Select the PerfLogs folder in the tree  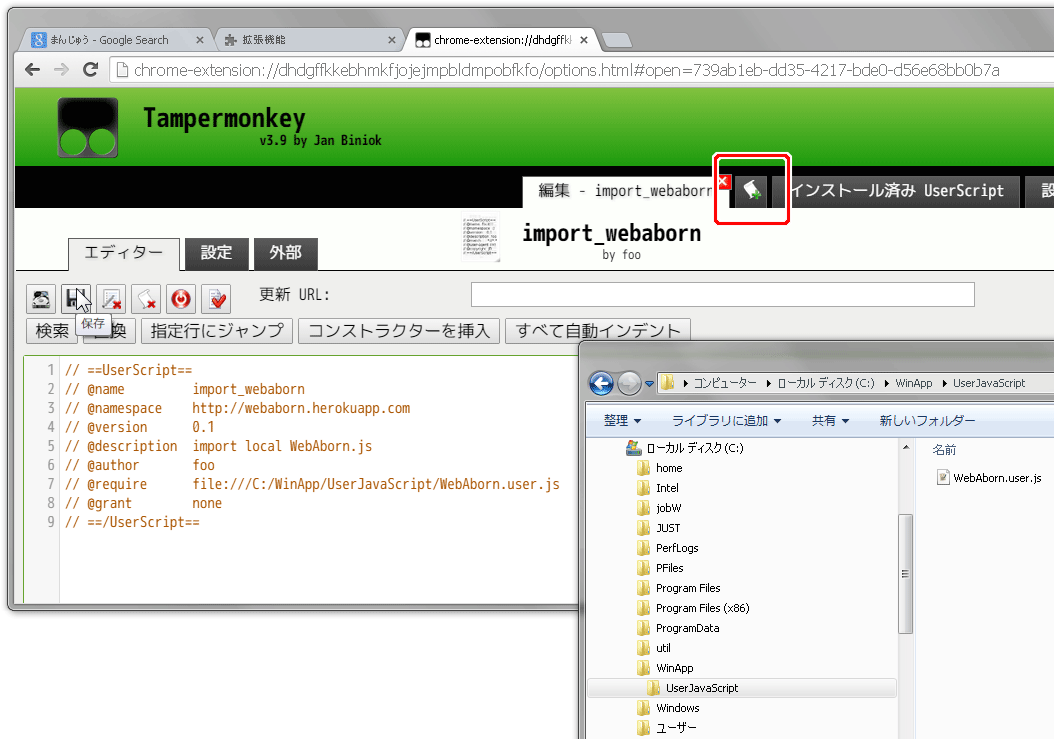point(667,548)
